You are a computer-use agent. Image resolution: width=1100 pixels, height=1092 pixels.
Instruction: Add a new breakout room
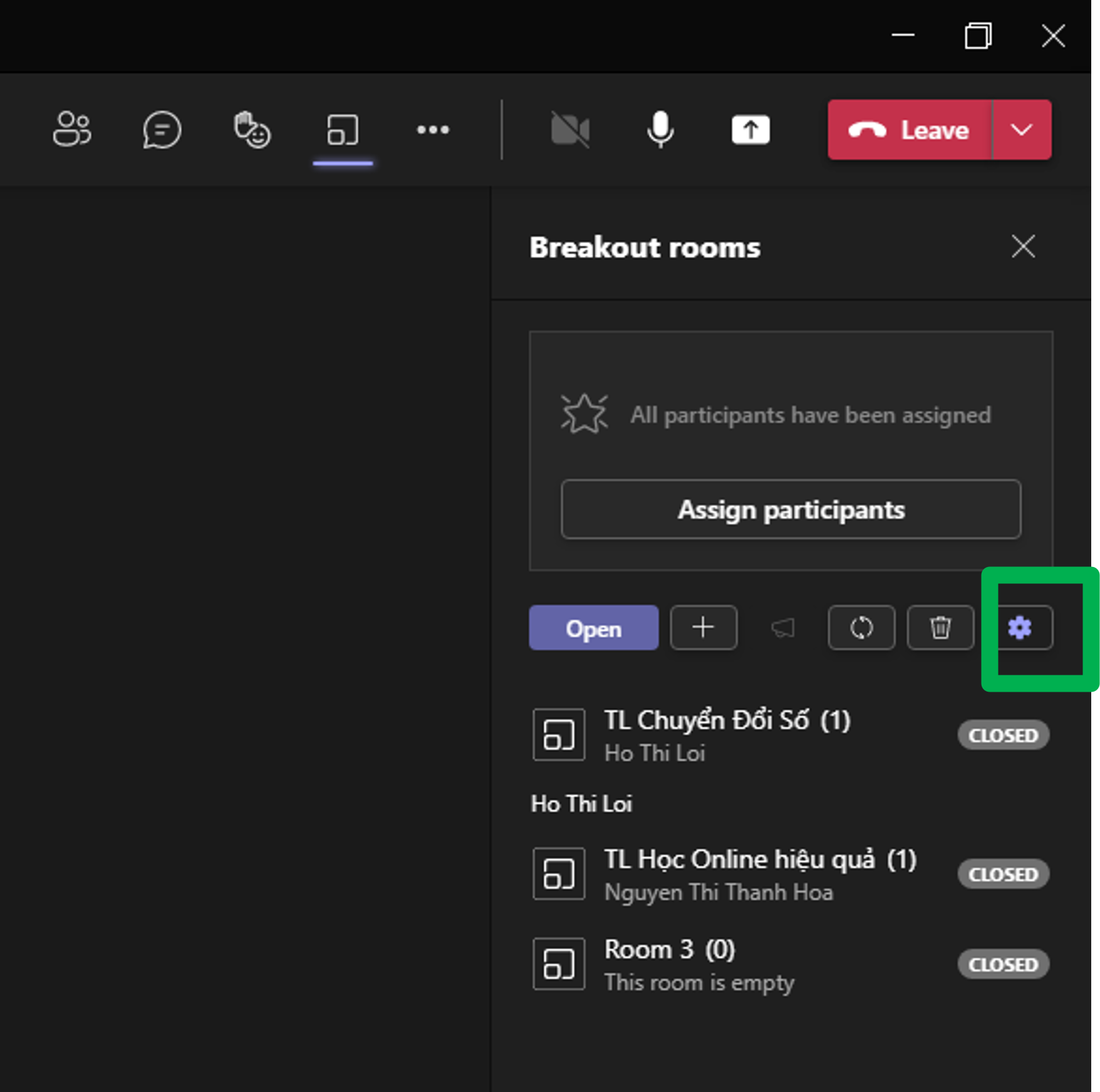pos(703,627)
